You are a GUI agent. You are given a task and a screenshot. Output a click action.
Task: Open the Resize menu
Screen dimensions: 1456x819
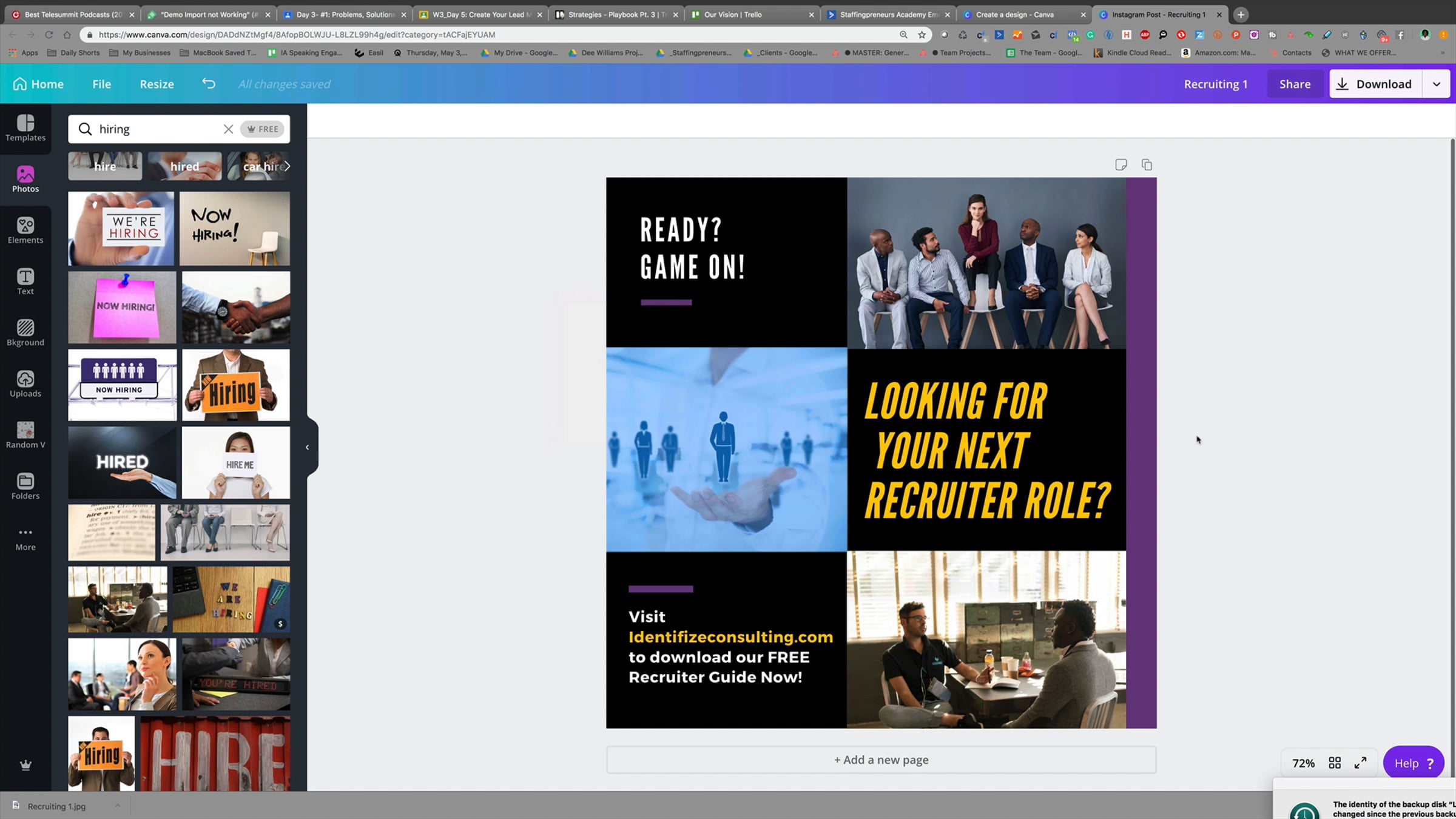coord(157,84)
